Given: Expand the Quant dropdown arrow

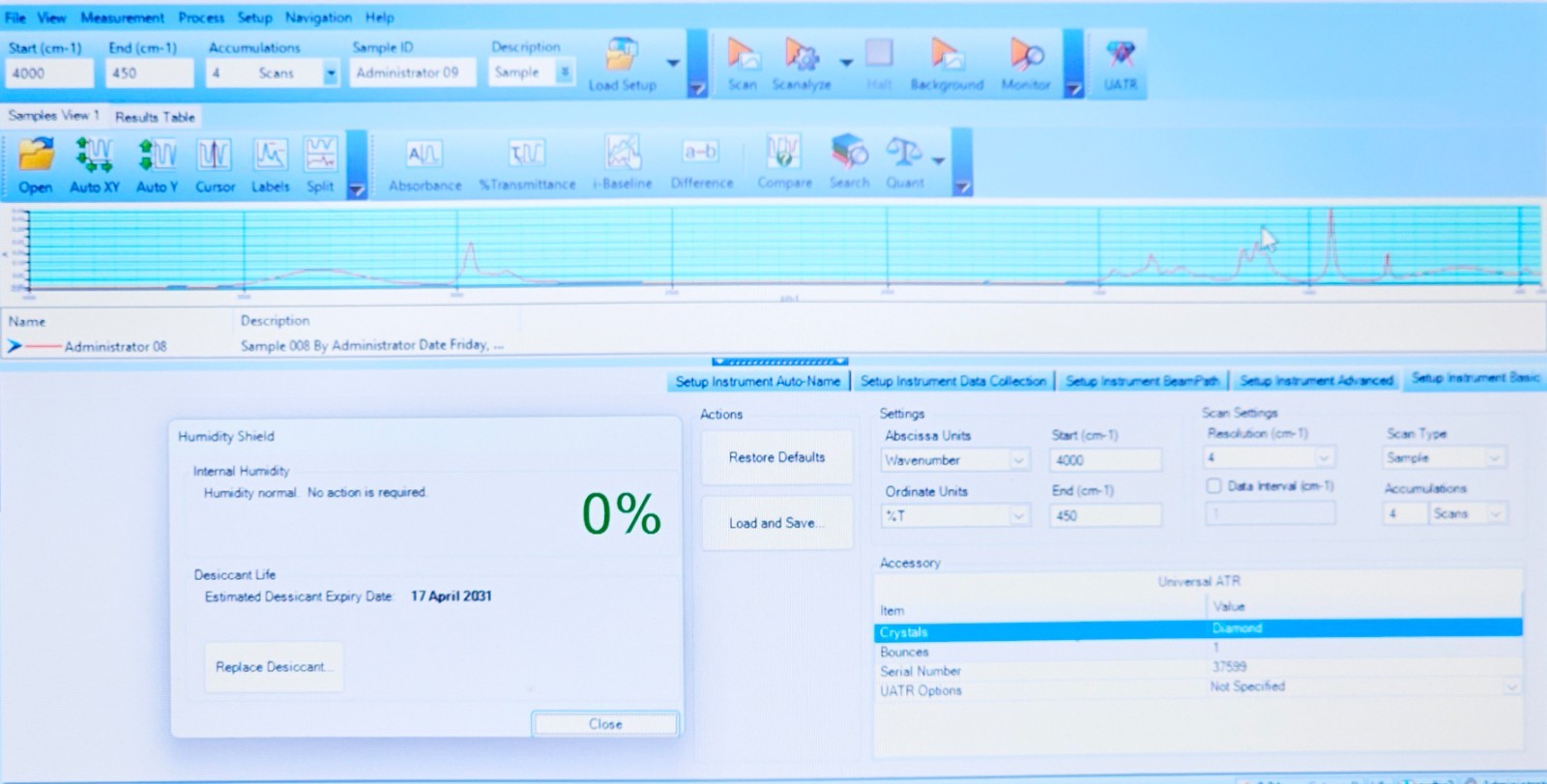Looking at the screenshot, I should pos(938,160).
